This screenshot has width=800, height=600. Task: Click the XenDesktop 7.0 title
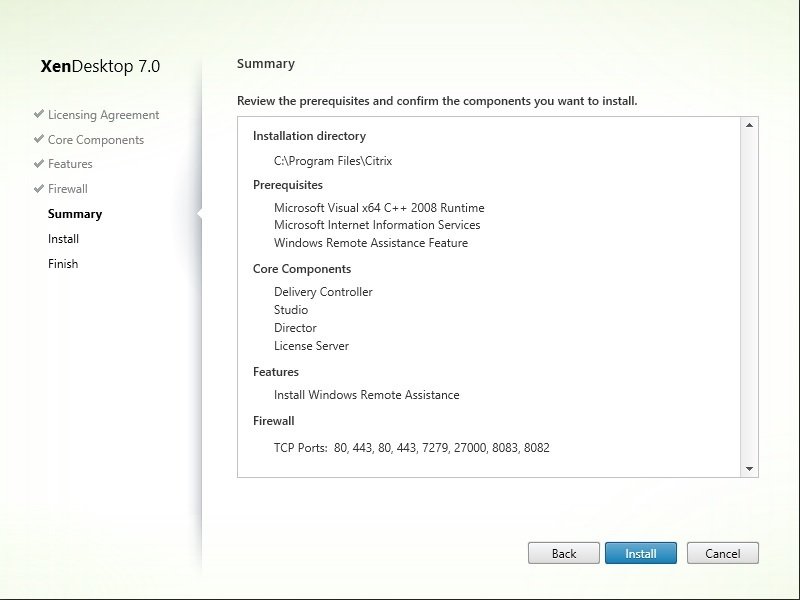[x=101, y=66]
